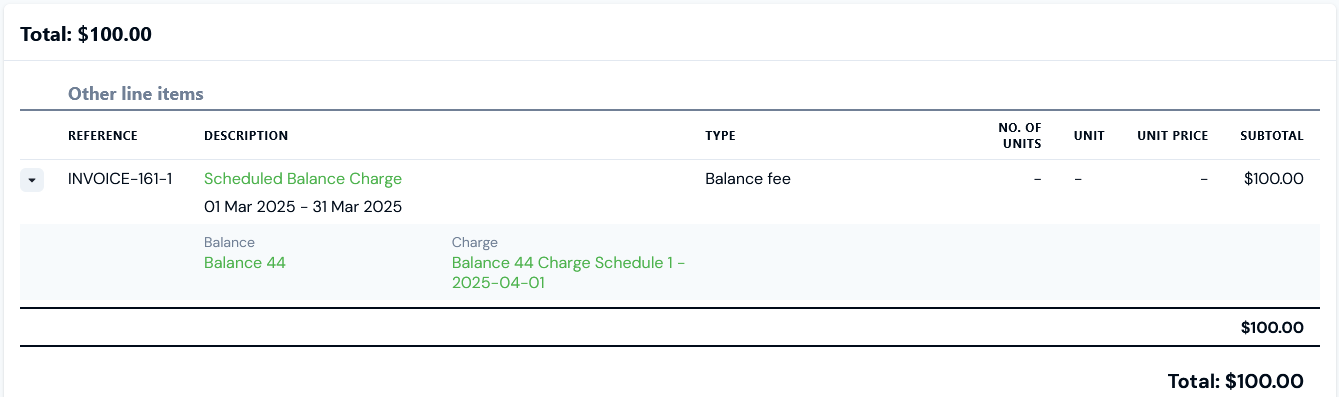The image size is (1339, 397).
Task: Open the Balance 44 link
Action: click(245, 263)
